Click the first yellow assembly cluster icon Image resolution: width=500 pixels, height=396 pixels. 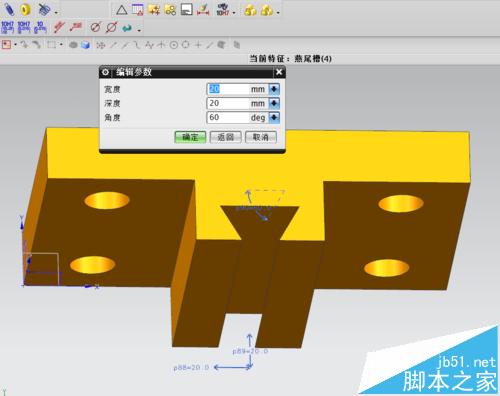click(250, 10)
